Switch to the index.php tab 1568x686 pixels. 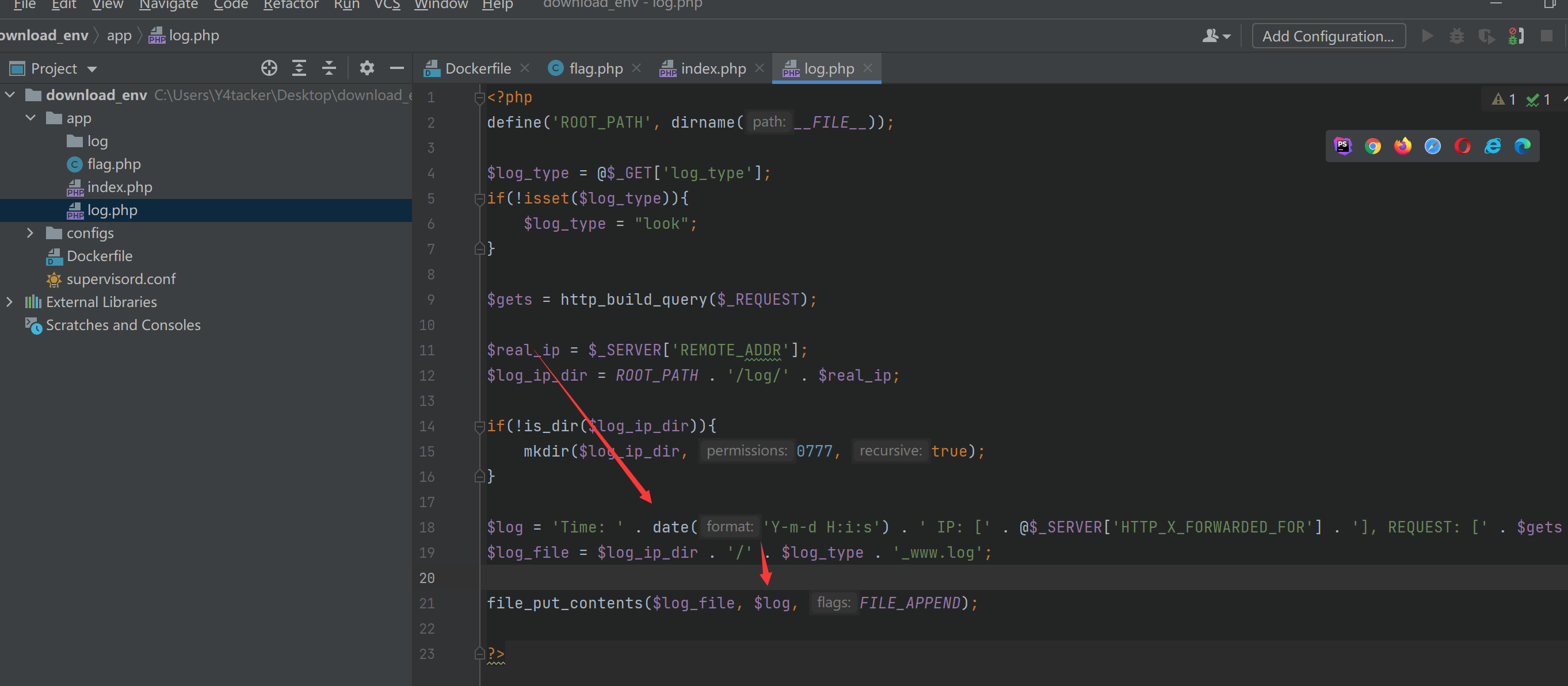click(713, 69)
